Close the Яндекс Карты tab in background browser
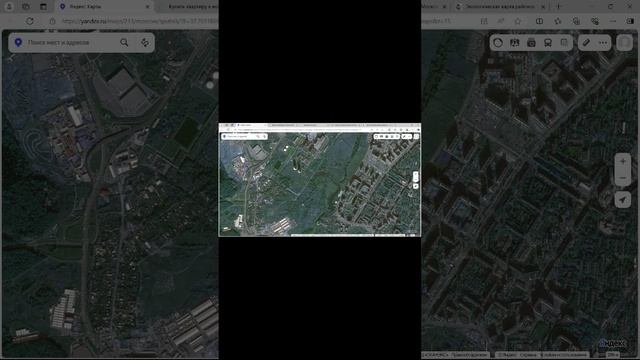The width and height of the screenshot is (640, 360). click(148, 7)
